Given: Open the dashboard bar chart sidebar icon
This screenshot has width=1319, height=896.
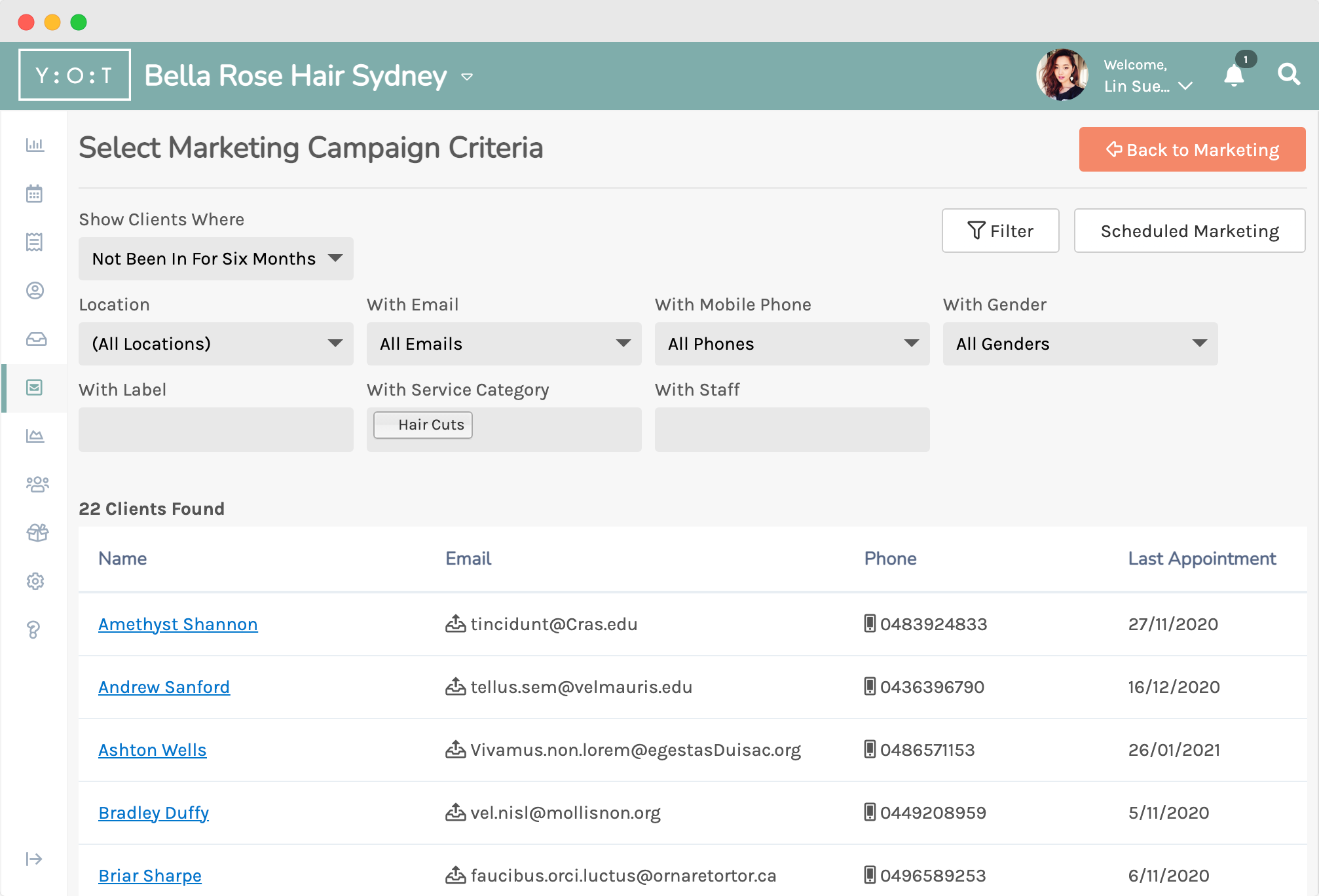Looking at the screenshot, I should point(35,145).
